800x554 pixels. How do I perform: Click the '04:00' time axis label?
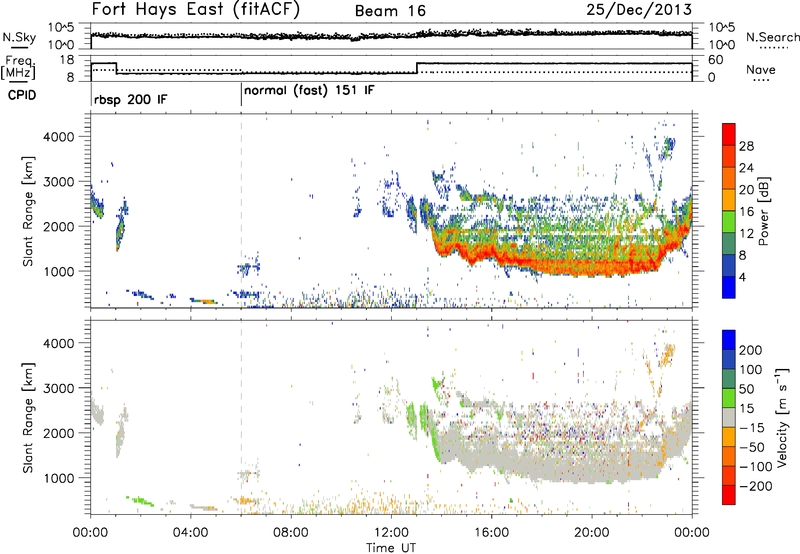(190, 533)
